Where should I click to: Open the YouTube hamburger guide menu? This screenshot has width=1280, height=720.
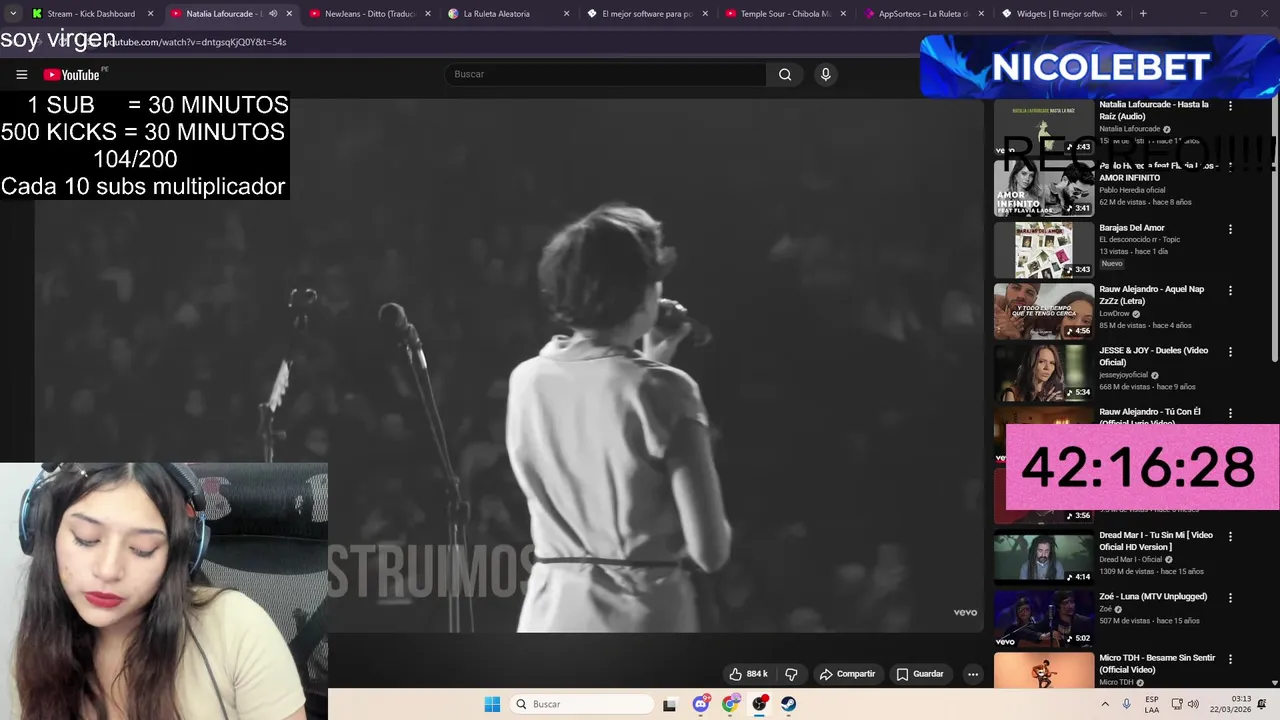(x=21, y=74)
